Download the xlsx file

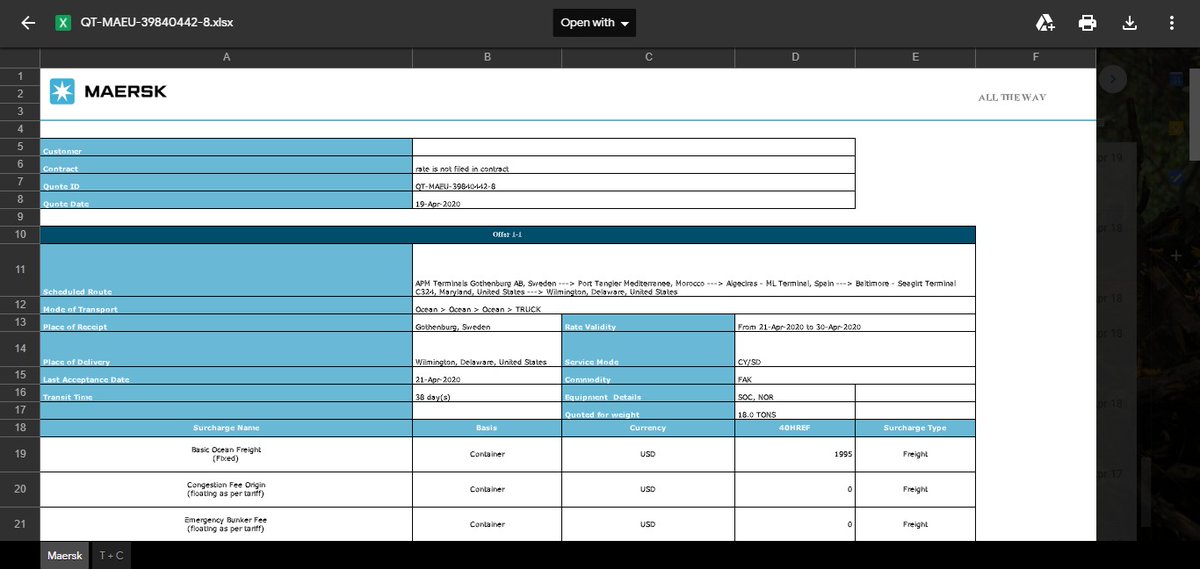pos(1130,22)
